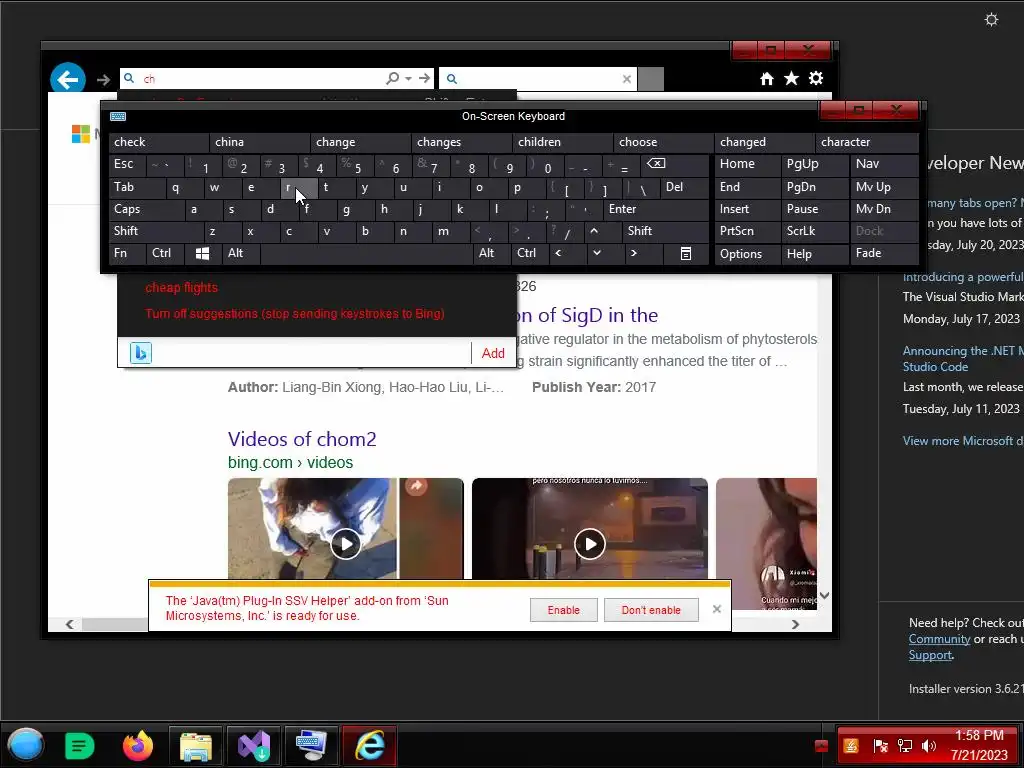
Task: Select the 'changes' word prediction
Action: tap(462, 142)
